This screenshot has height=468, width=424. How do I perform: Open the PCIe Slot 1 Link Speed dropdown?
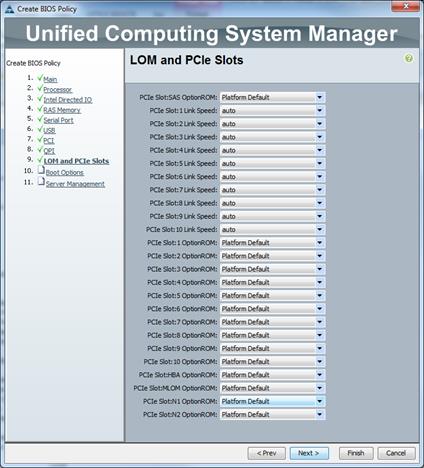[x=272, y=111]
